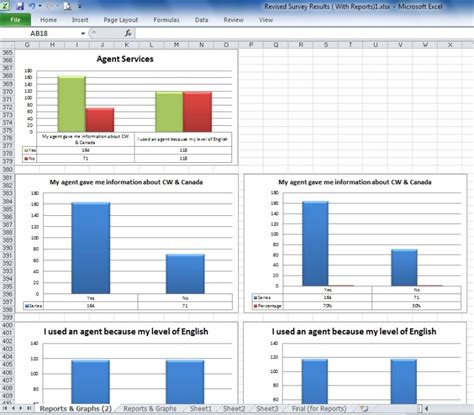Click the green Yes legend key in Agent Services
Viewport: 474px width, 415px height.
click(26, 150)
